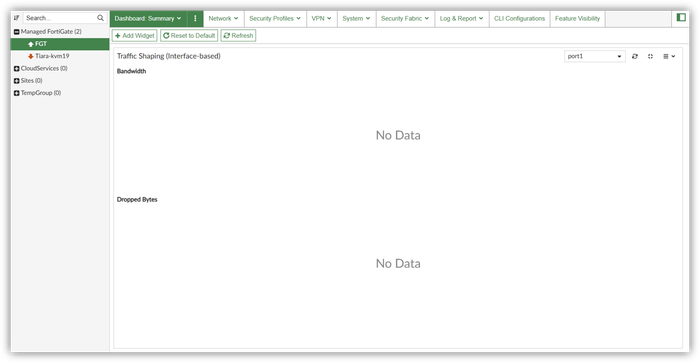The image size is (700, 363).
Task: Click the Traffic Shaping (Interface-based) title
Action: 169,56
